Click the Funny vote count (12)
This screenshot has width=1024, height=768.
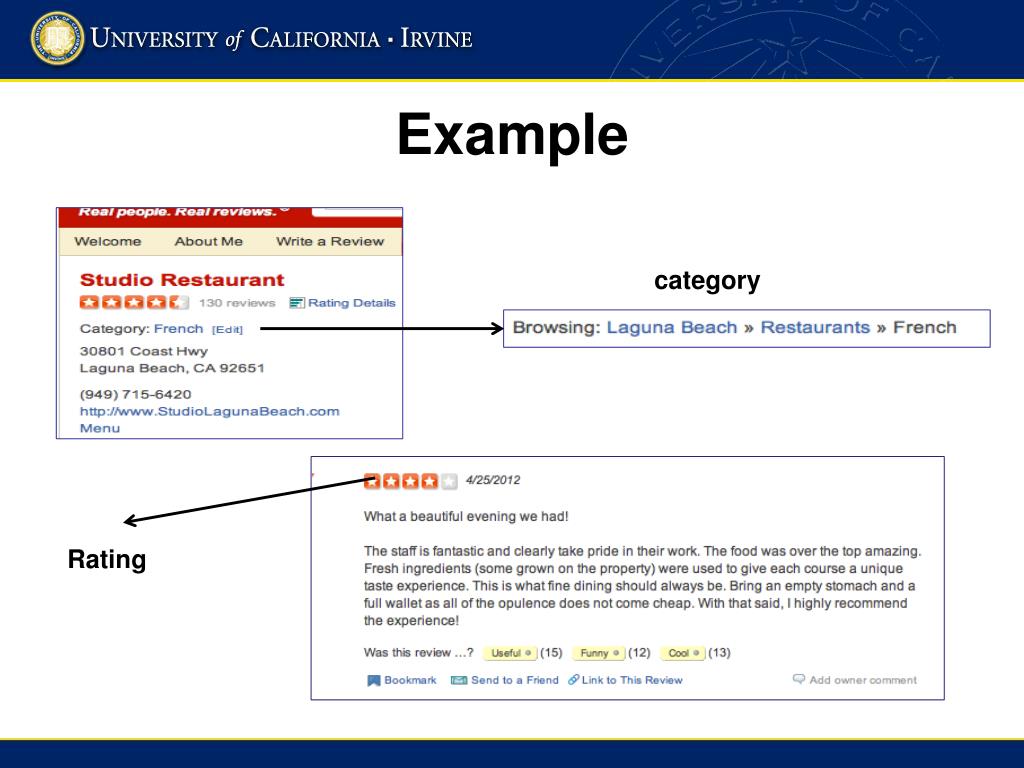coord(639,653)
